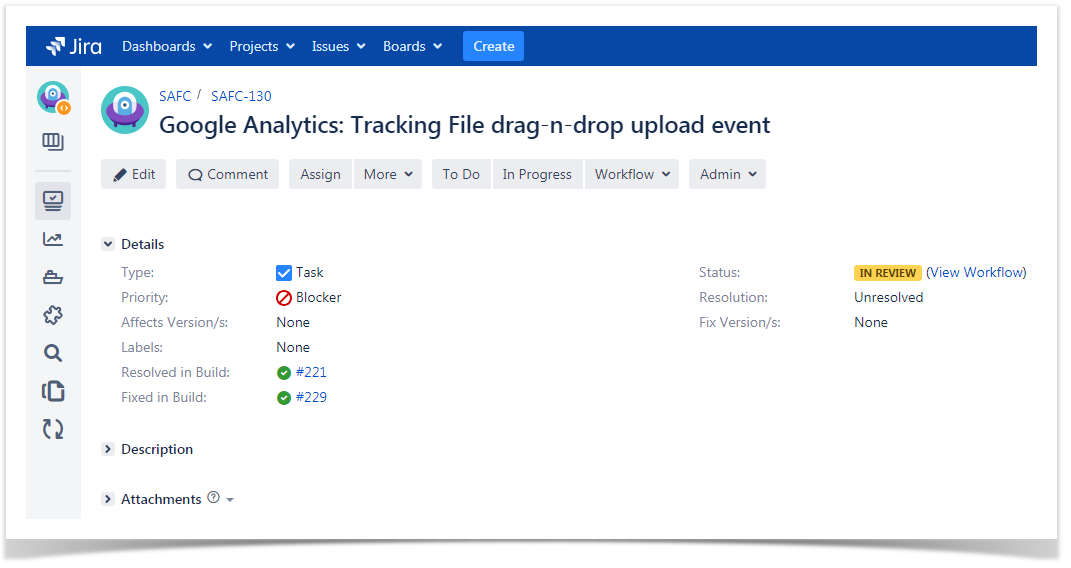Click the refresh arrows sidebar icon
The width and height of the screenshot is (1071, 568).
53,429
